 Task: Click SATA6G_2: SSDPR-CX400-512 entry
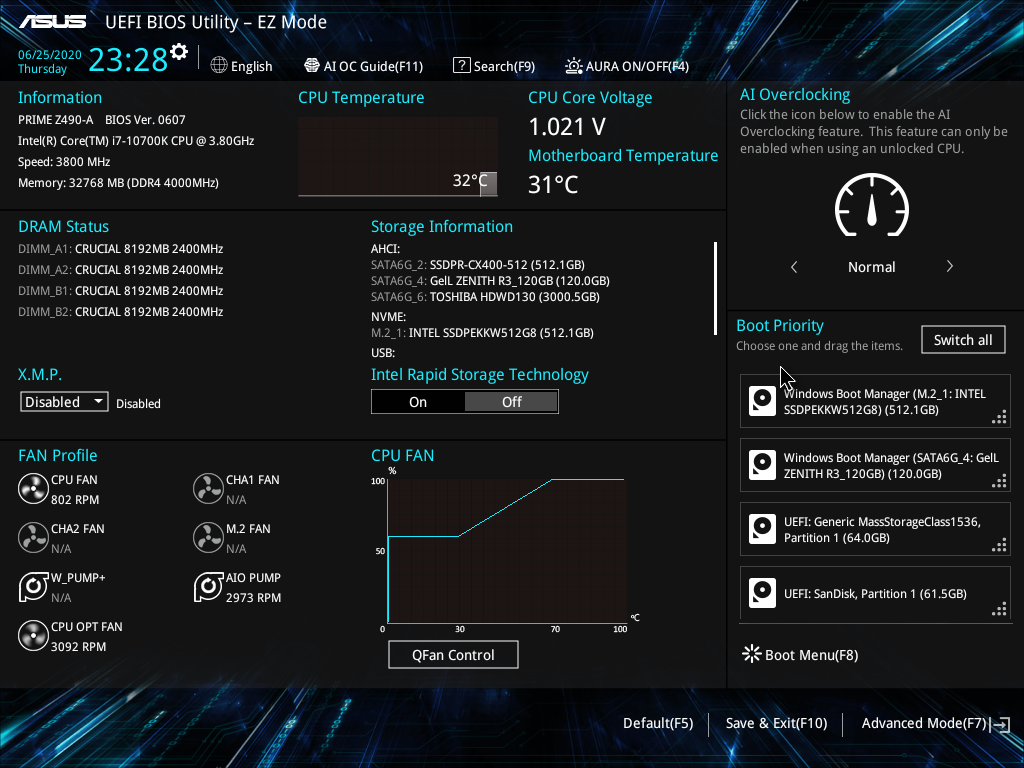click(478, 264)
